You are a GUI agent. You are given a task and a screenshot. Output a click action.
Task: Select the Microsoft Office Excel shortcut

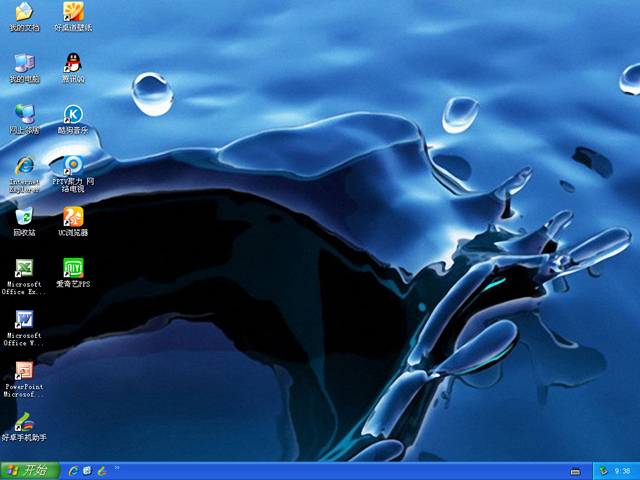pyautogui.click(x=24, y=268)
